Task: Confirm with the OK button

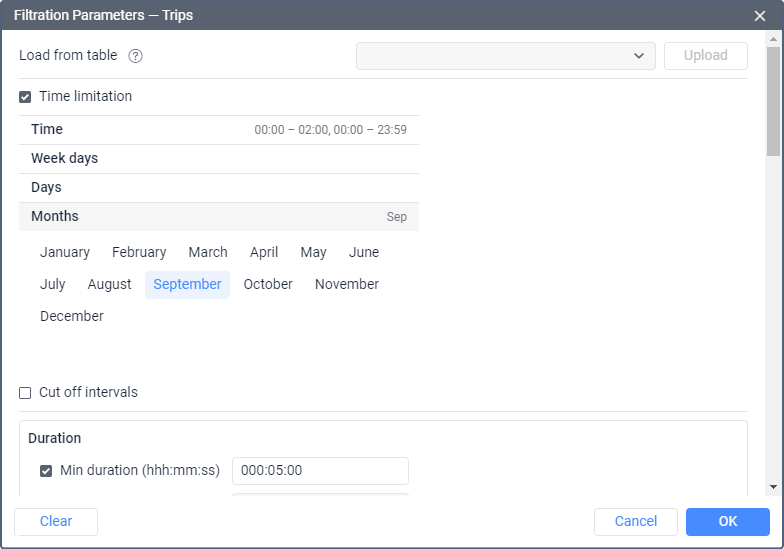Action: click(728, 522)
